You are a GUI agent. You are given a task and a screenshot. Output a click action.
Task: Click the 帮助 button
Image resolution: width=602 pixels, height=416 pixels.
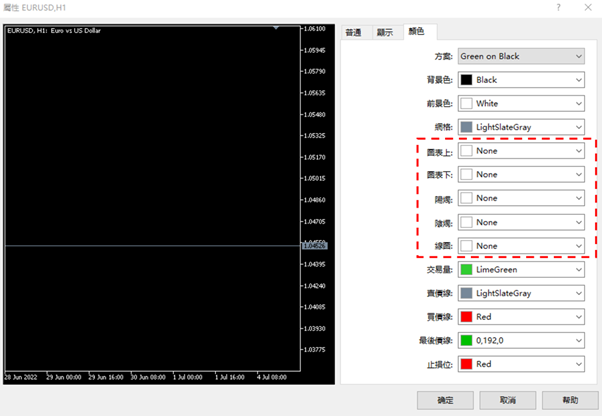[569, 399]
